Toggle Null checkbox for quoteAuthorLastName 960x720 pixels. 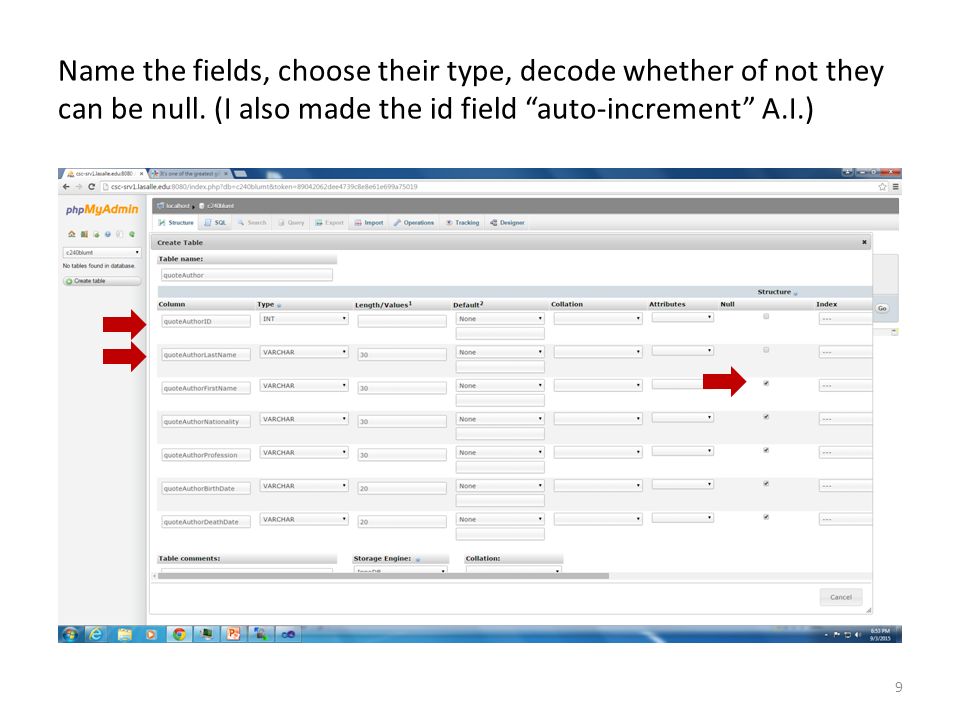tap(766, 350)
